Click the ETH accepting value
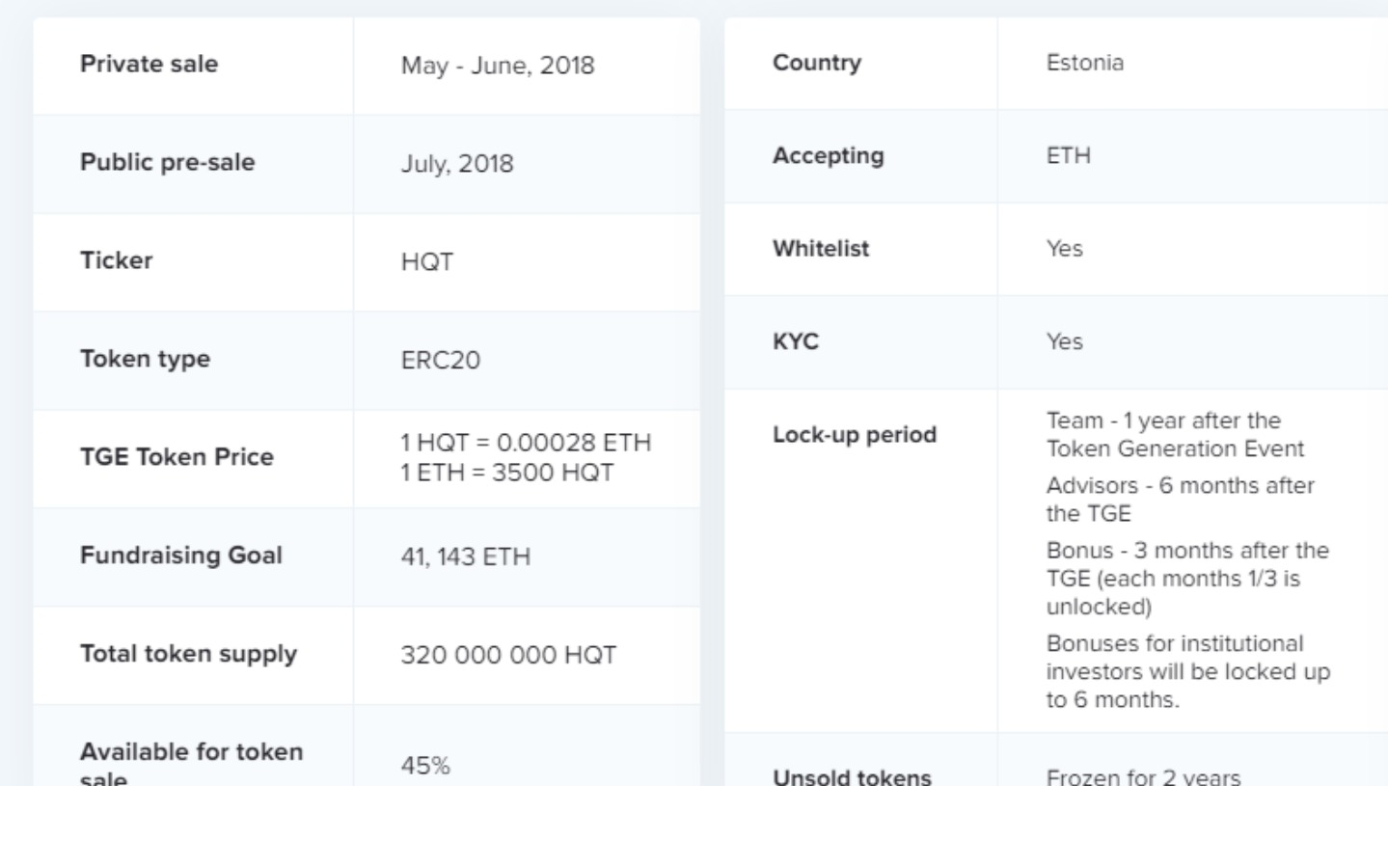Screen dimensions: 1388x868 coord(1069,156)
